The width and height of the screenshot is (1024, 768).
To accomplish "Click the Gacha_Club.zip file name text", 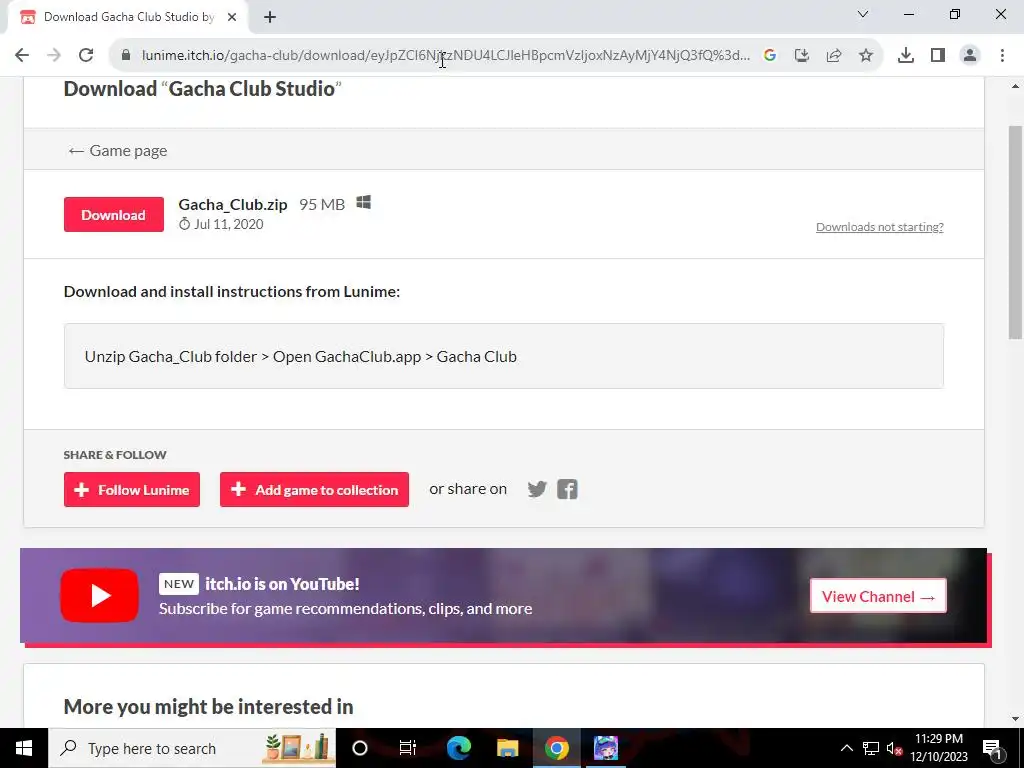I will [232, 204].
